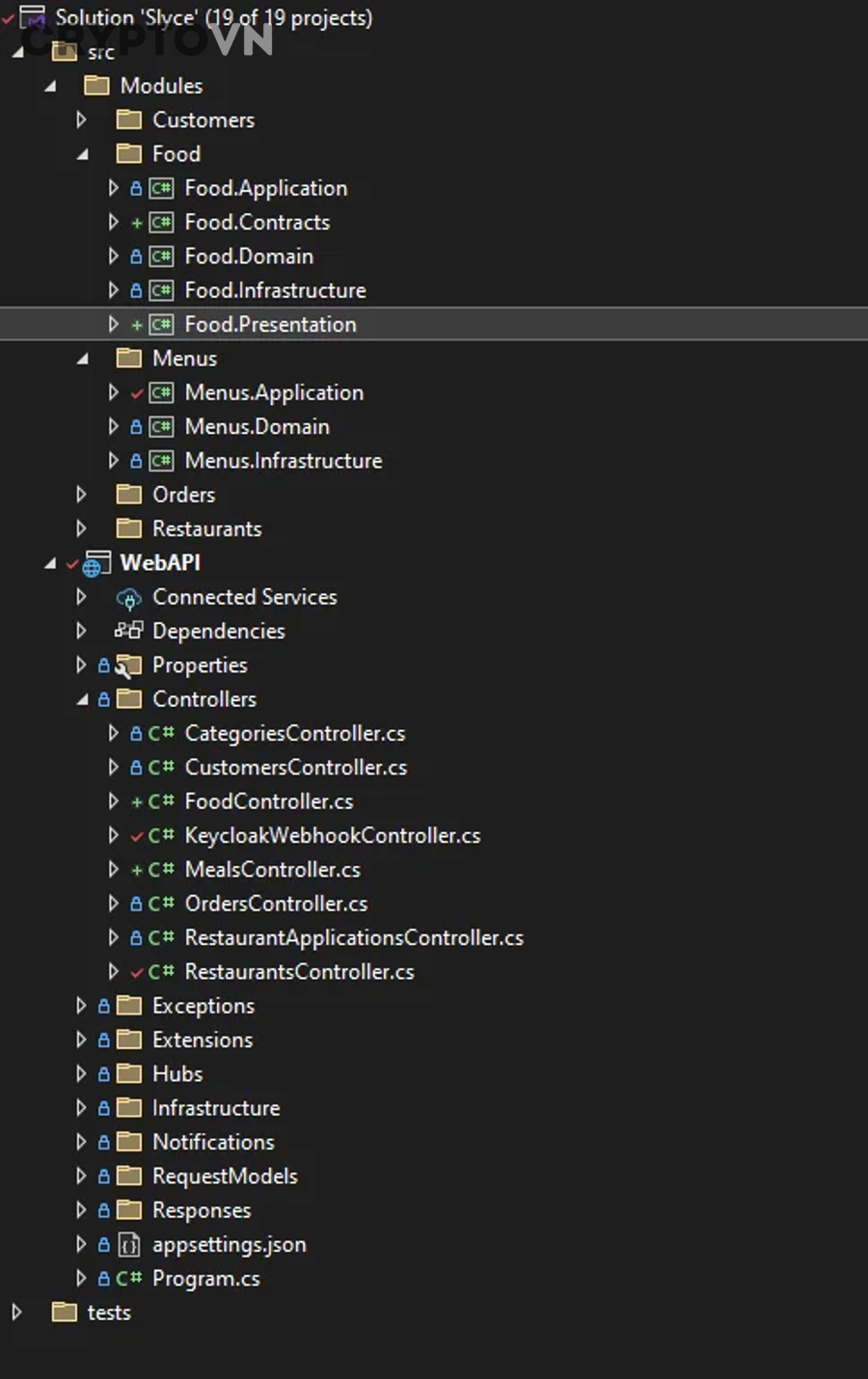868x1379 pixels.
Task: Select CustomersController.cs file
Action: [296, 768]
